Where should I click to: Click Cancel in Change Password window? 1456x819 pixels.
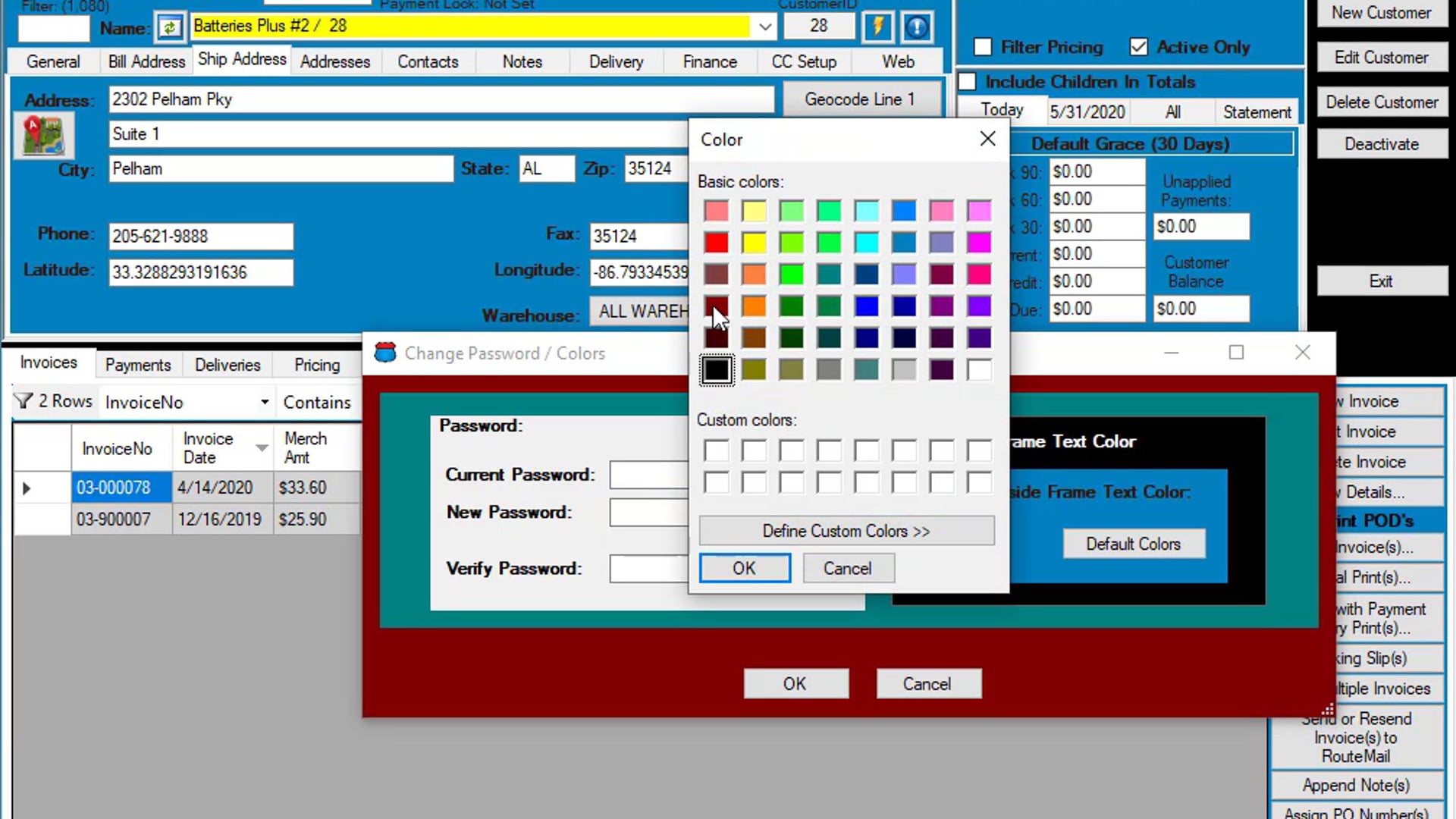[927, 684]
